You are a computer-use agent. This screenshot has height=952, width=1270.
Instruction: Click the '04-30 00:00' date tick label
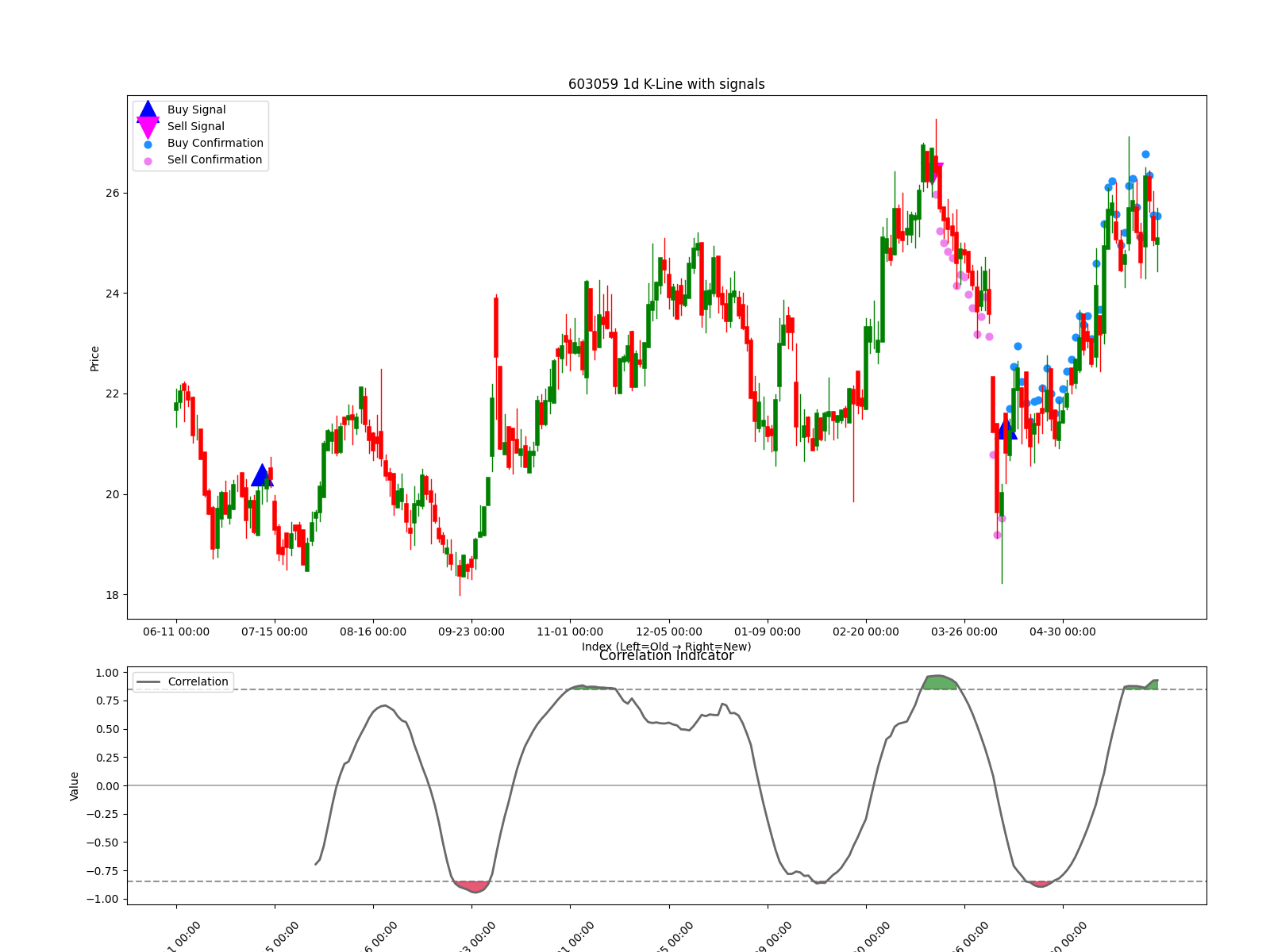click(x=1063, y=632)
